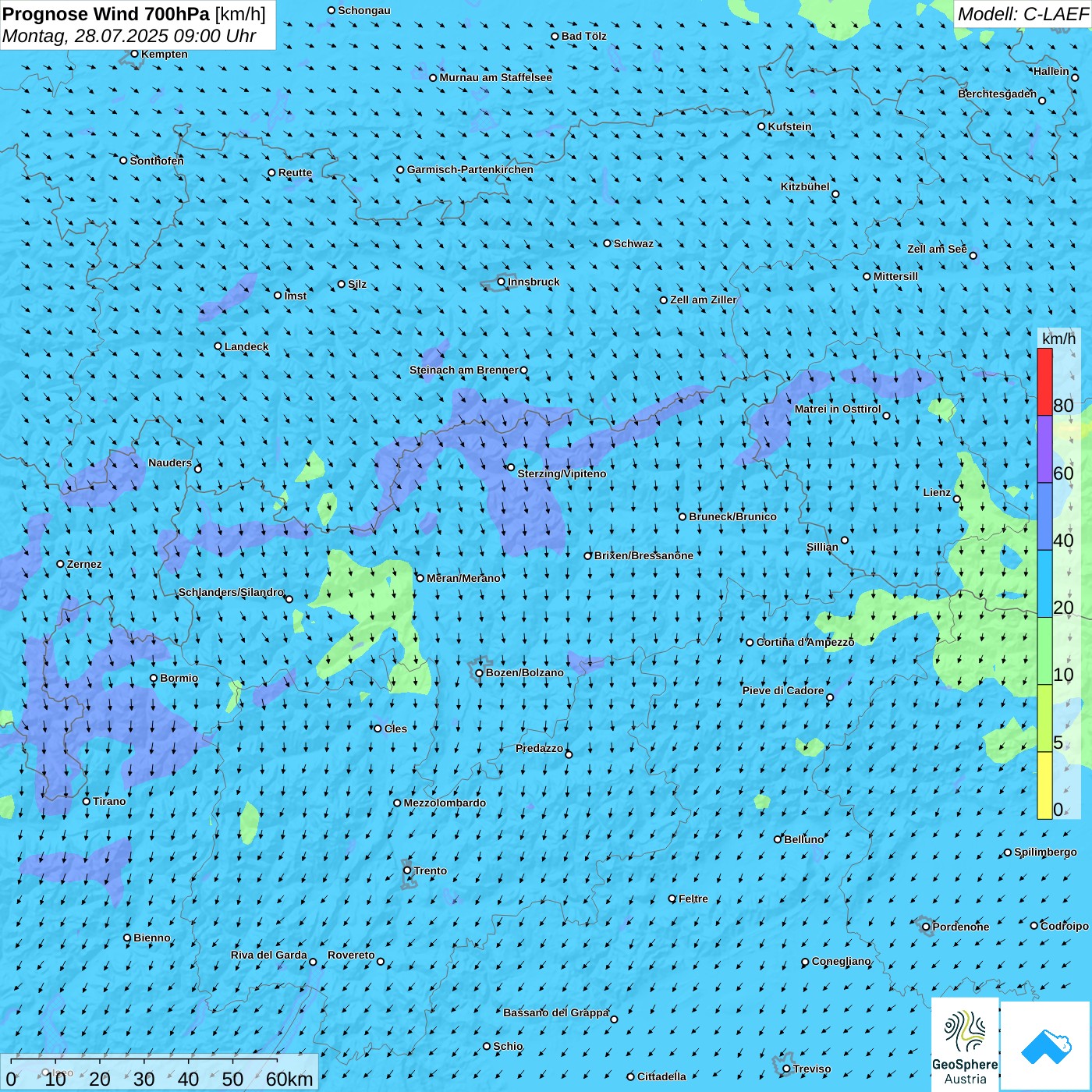The image size is (1092, 1092).
Task: Click the 'Bruneck/Brunico' label
Action: coord(732,516)
